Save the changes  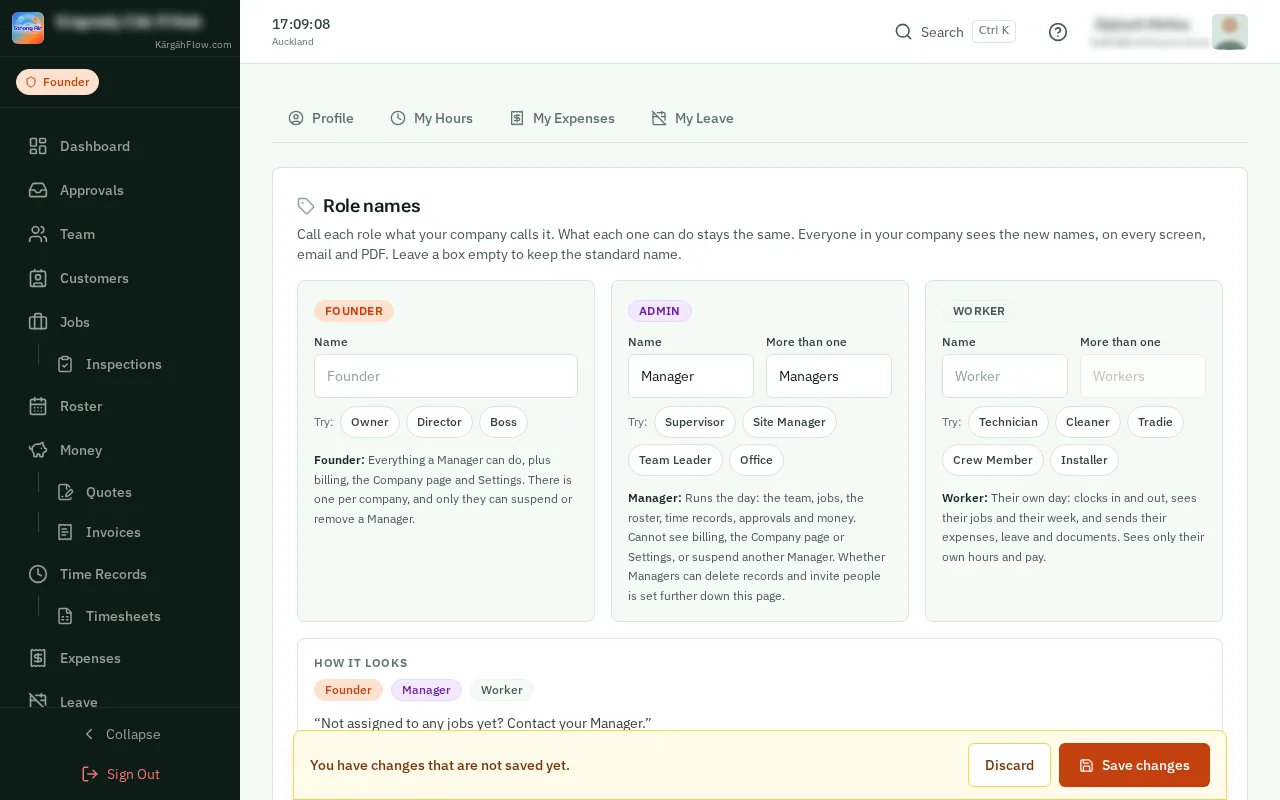tap(1134, 765)
